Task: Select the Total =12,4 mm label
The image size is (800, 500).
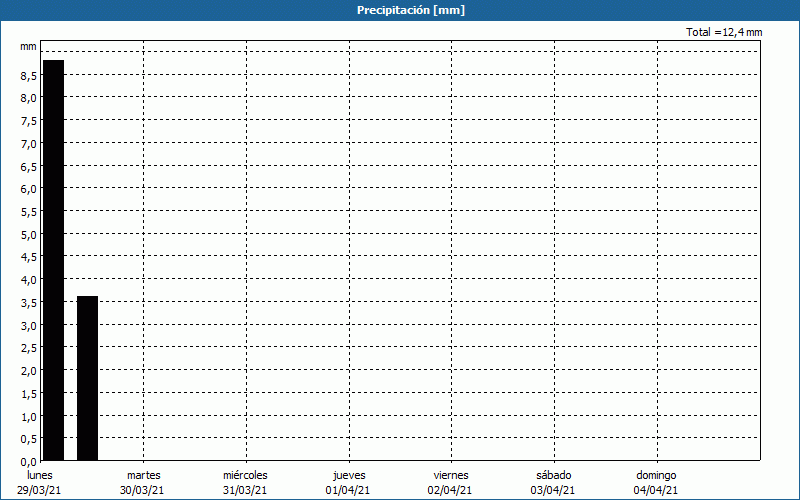Action: (x=724, y=32)
